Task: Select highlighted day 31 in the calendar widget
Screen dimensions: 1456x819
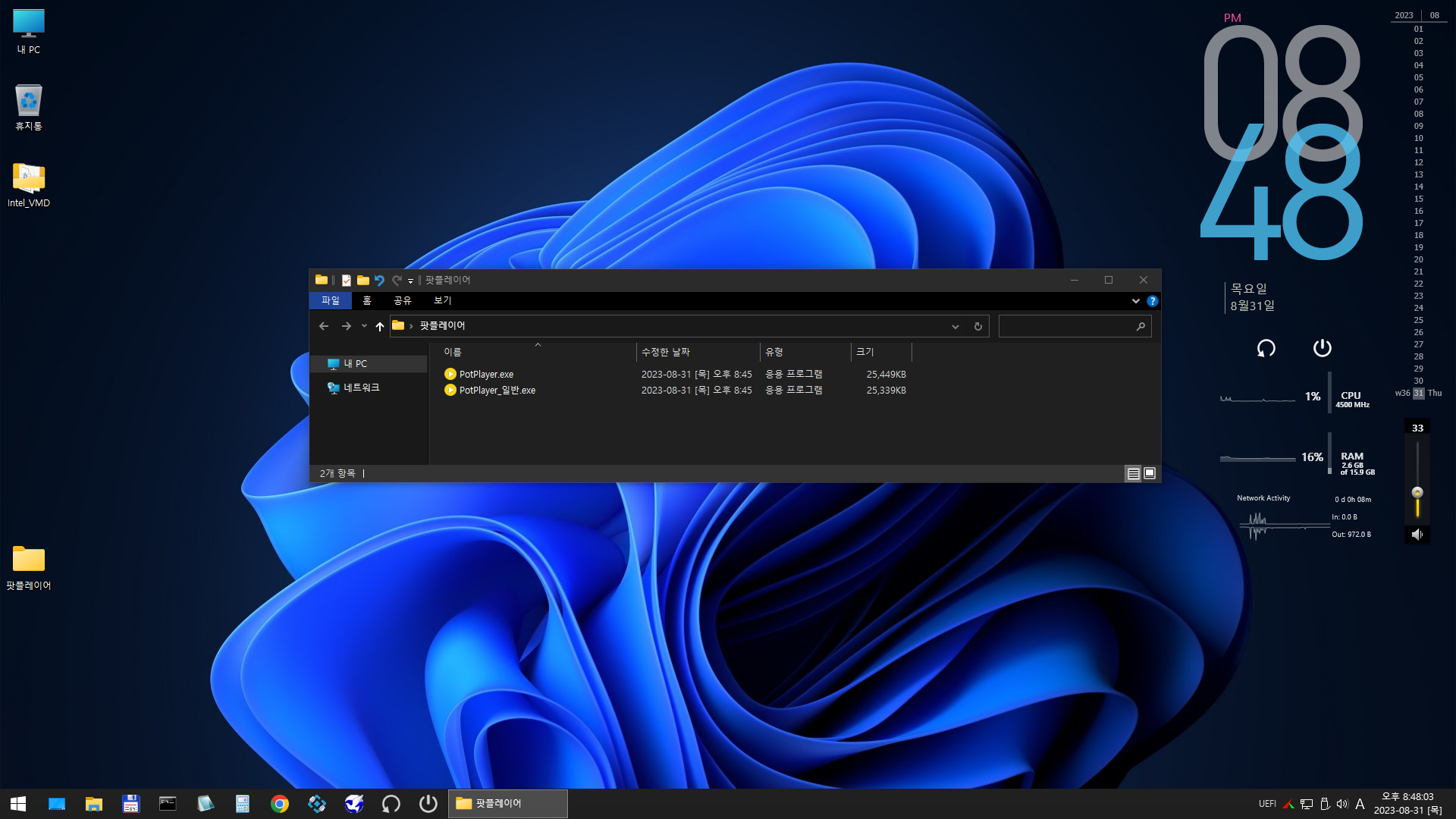Action: tap(1418, 394)
